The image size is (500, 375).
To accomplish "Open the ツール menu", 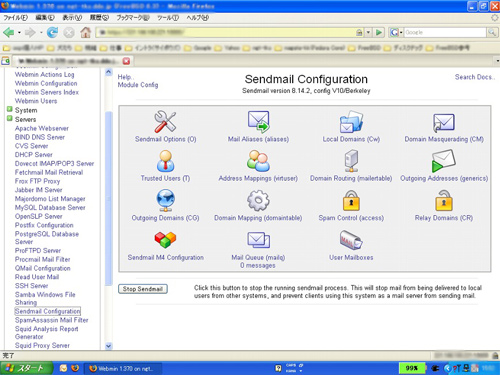I will coord(168,18).
